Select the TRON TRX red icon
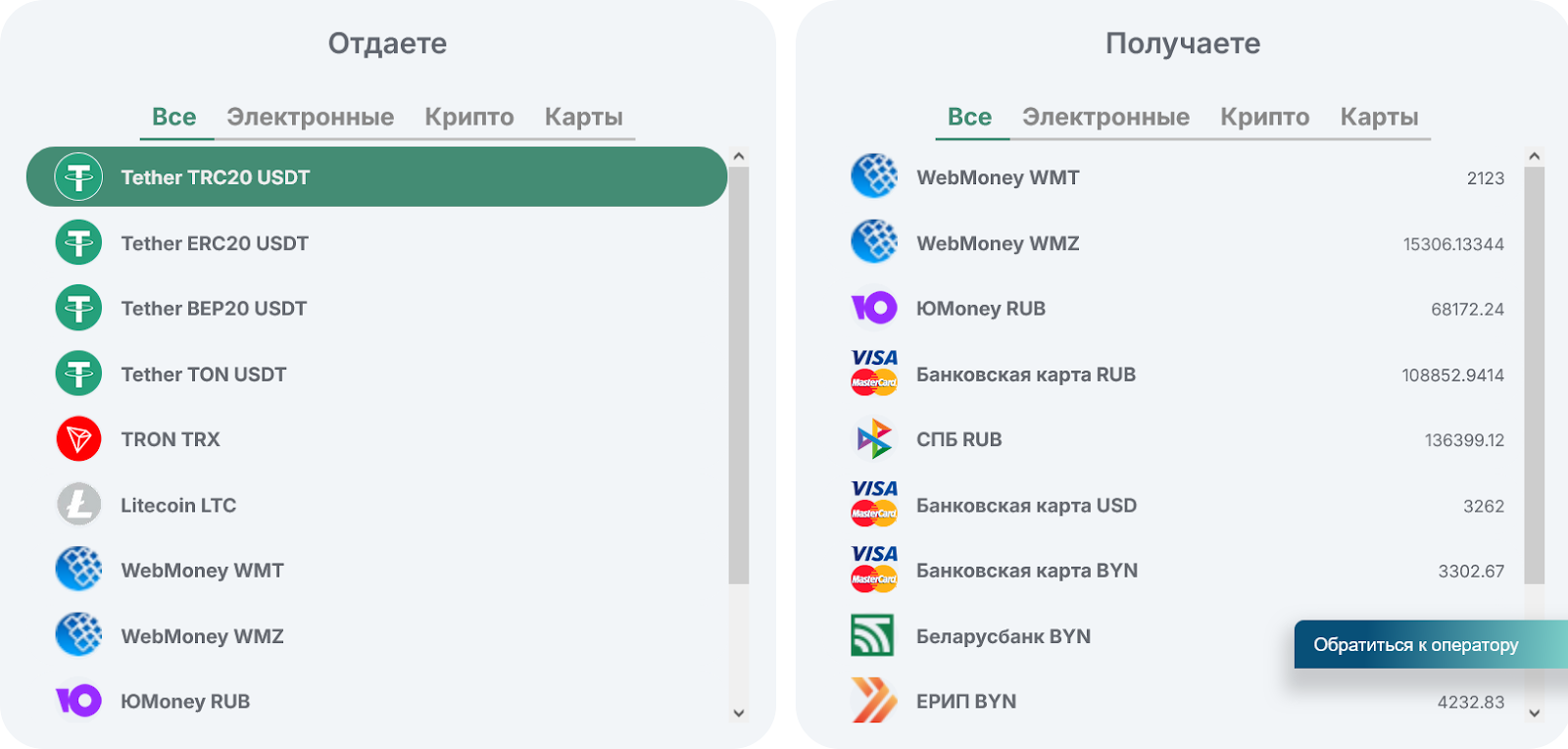The width and height of the screenshot is (1568, 749). coord(78,439)
